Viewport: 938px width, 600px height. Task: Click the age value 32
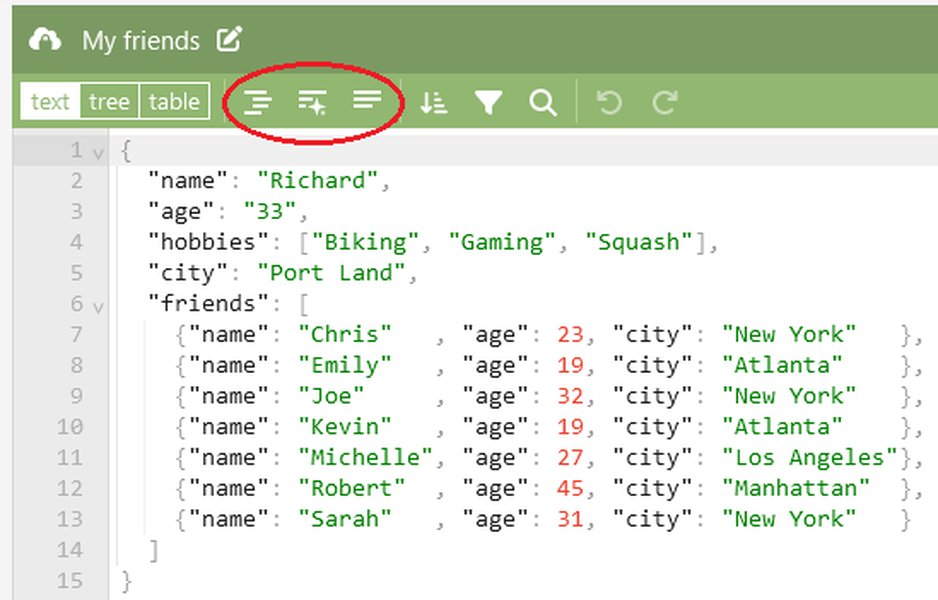coord(570,395)
